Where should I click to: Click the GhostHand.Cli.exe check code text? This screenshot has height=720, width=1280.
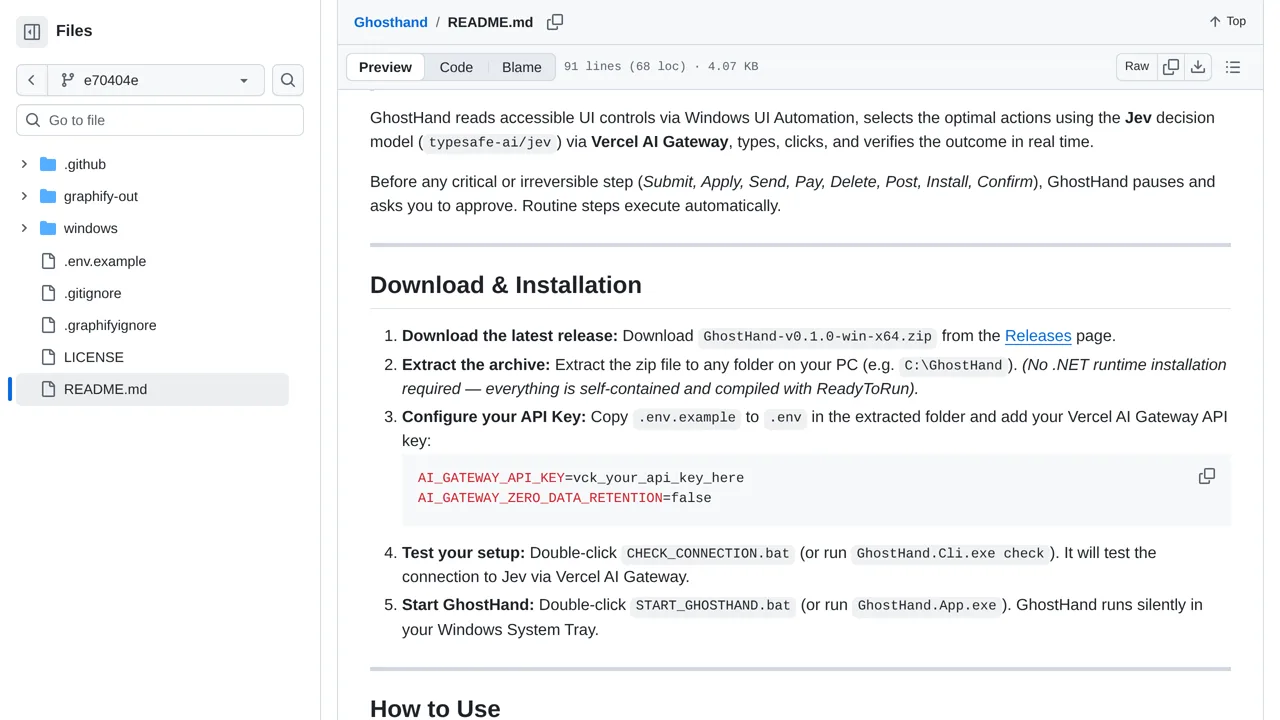[x=950, y=554]
